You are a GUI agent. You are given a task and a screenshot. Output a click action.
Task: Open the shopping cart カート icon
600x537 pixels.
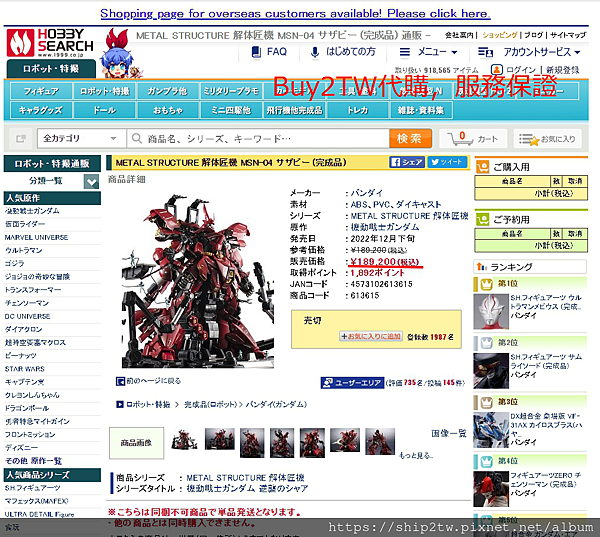[x=473, y=139]
